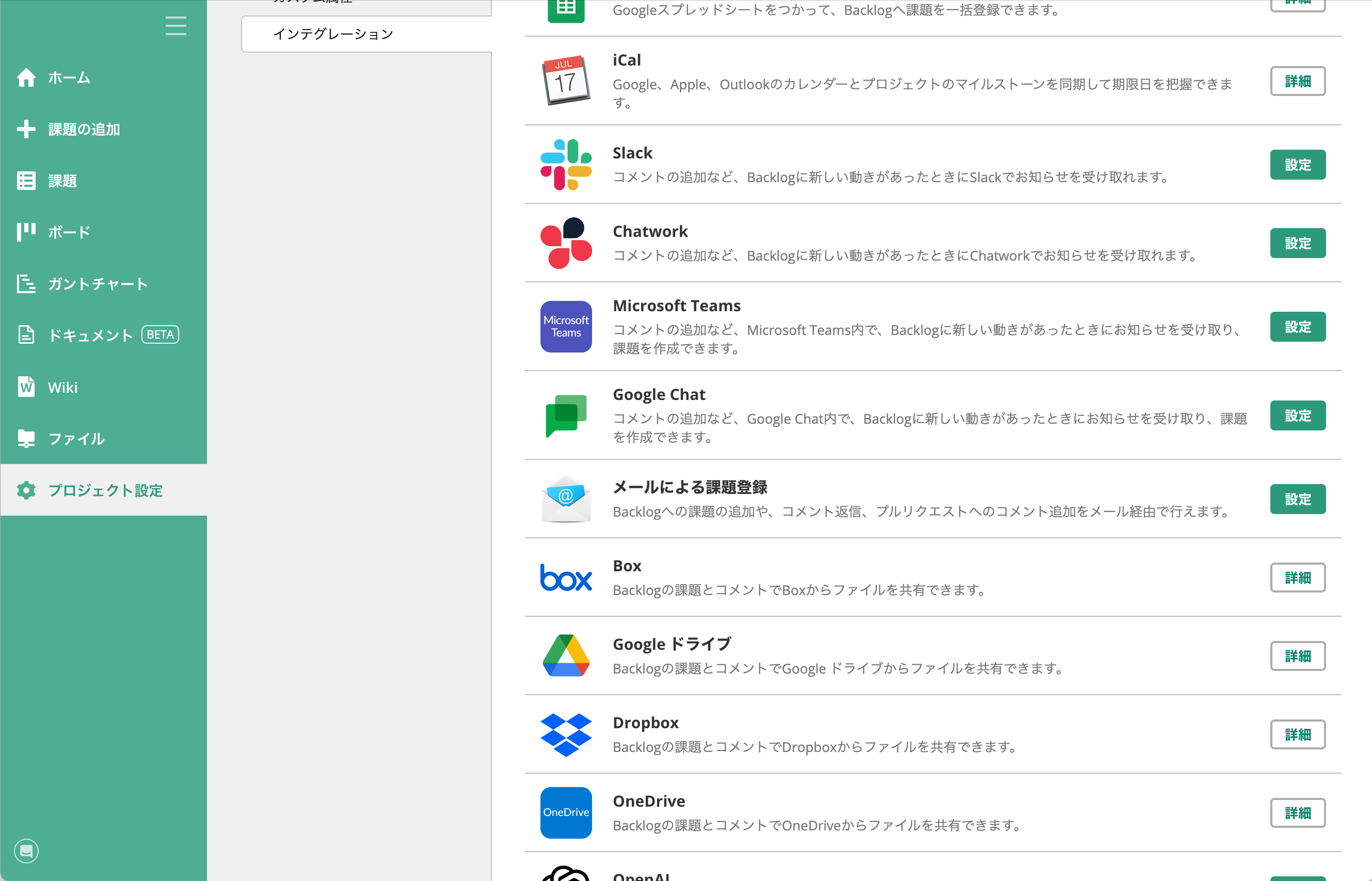The width and height of the screenshot is (1372, 881).
Task: Open ドキュメント label in the sidebar
Action: point(90,335)
